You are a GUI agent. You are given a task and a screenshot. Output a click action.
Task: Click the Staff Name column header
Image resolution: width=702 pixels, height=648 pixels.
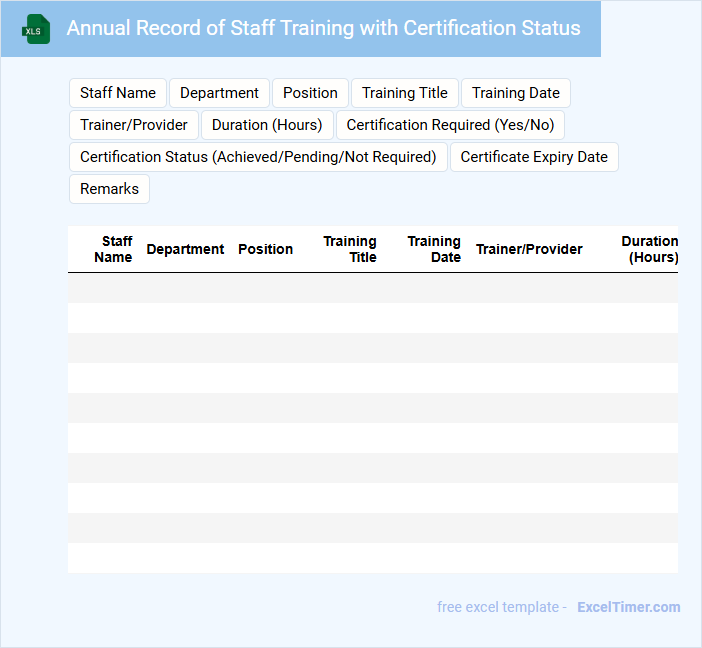(x=114, y=249)
